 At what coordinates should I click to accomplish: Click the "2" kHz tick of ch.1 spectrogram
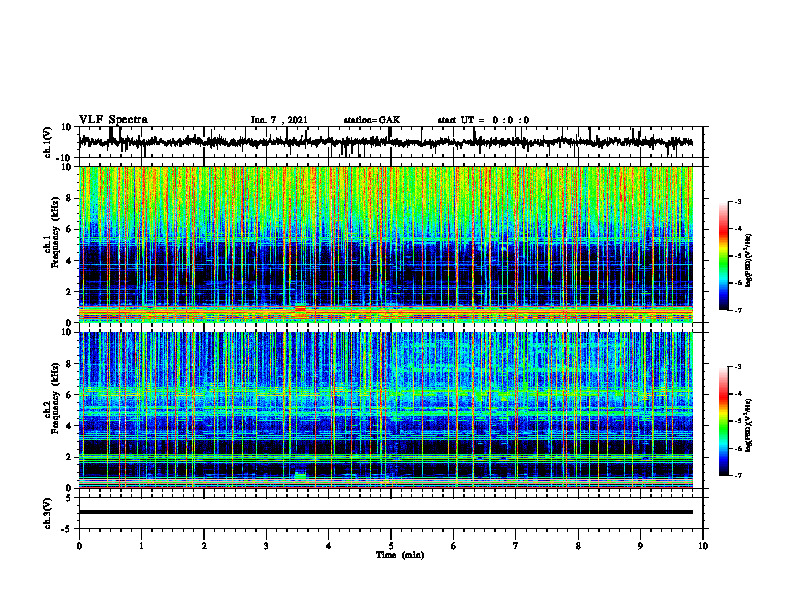point(69,291)
